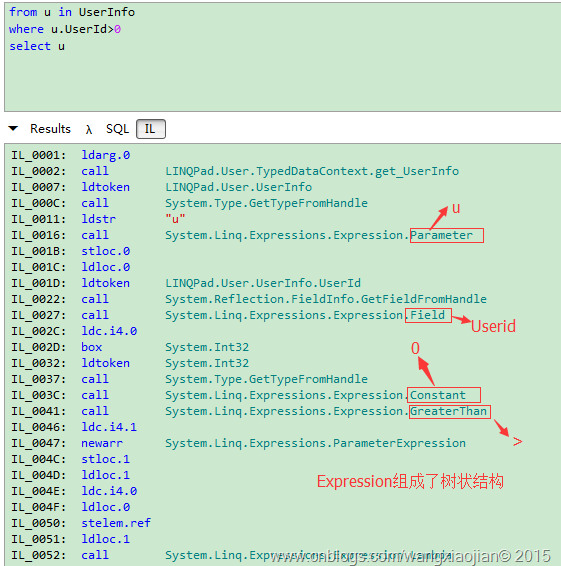The height and width of the screenshot is (566, 561).
Task: Click the "u" string on IL_0011
Action: [175, 219]
